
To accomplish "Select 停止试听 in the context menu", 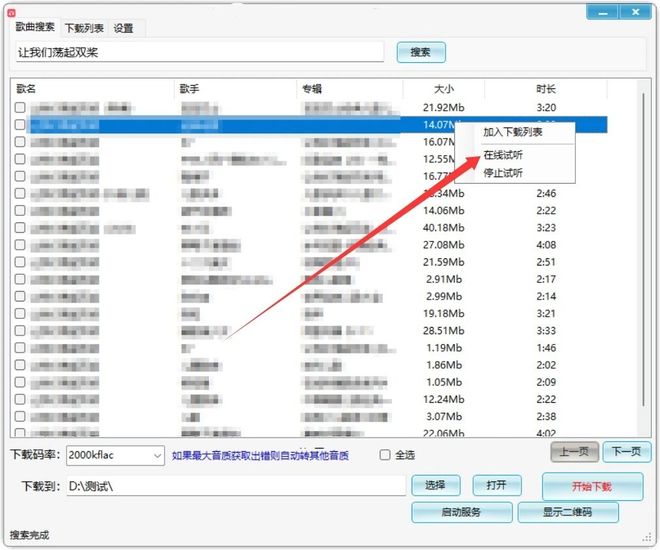I will click(503, 173).
